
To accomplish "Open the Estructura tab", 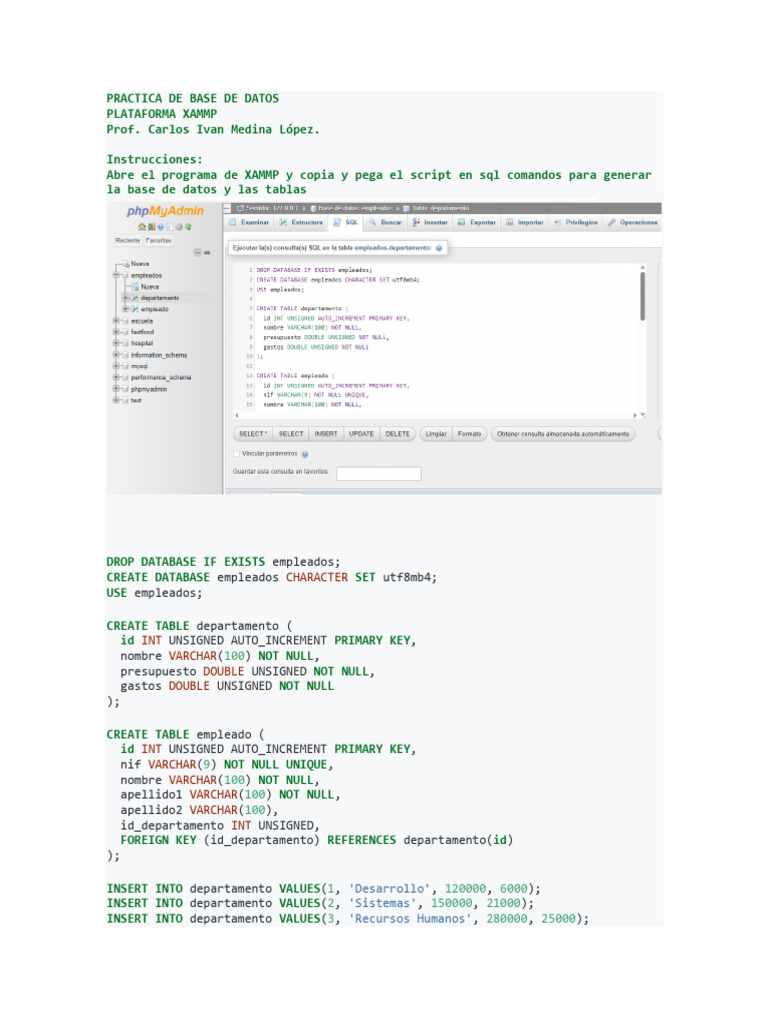I will (301, 223).
